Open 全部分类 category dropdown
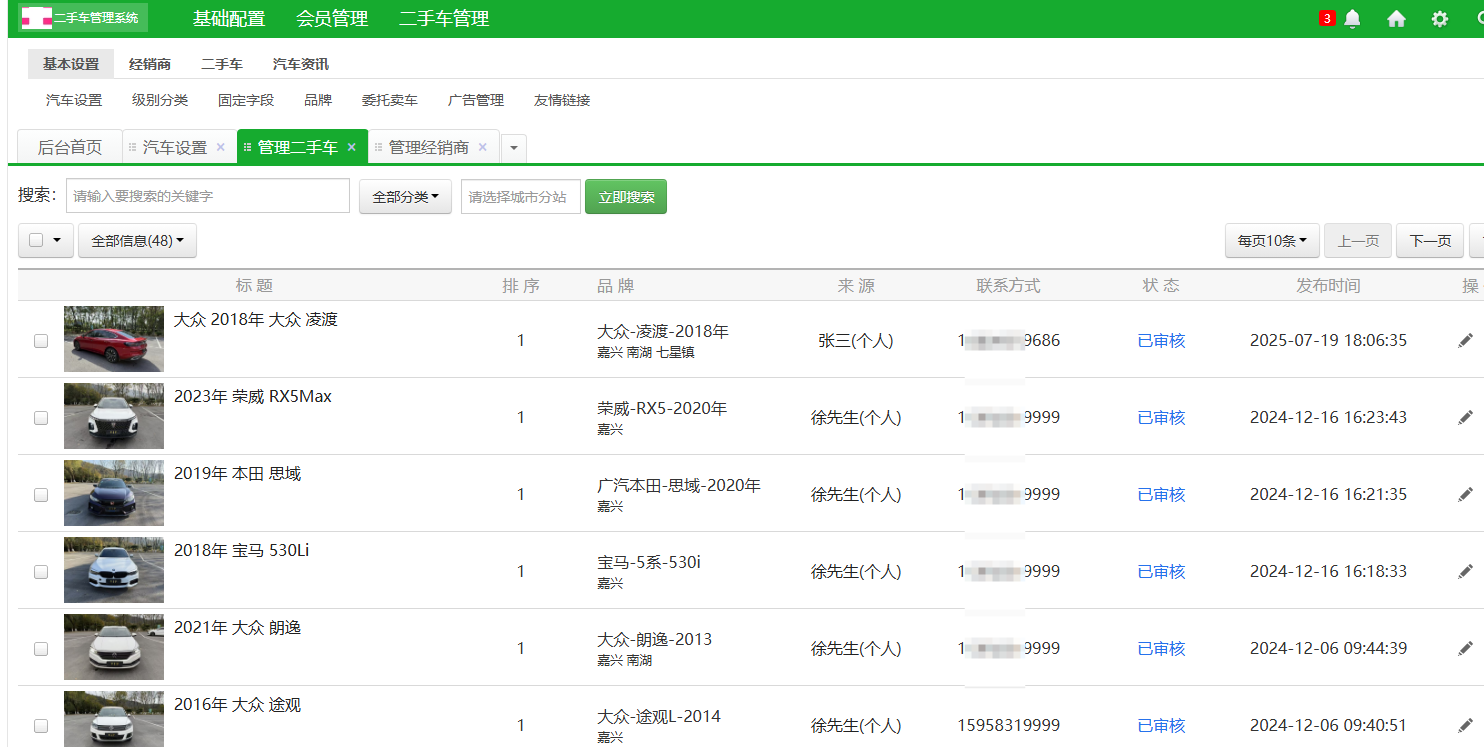Screen dimensions: 1484x747 (405, 197)
